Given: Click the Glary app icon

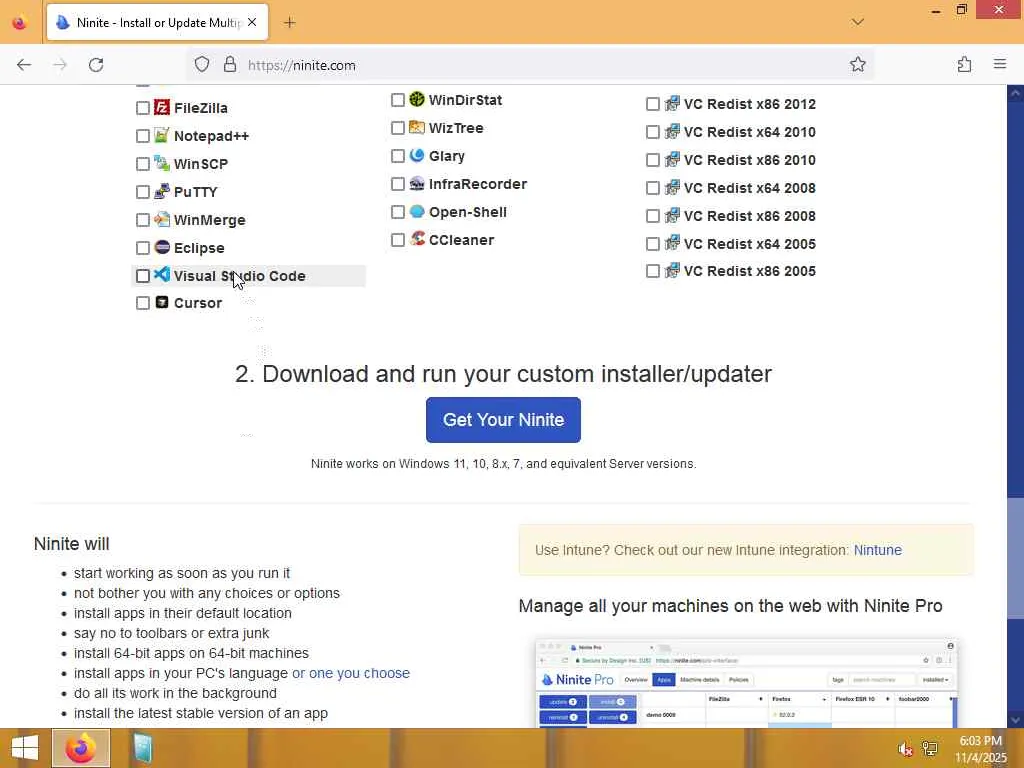Looking at the screenshot, I should pyautogui.click(x=417, y=155).
